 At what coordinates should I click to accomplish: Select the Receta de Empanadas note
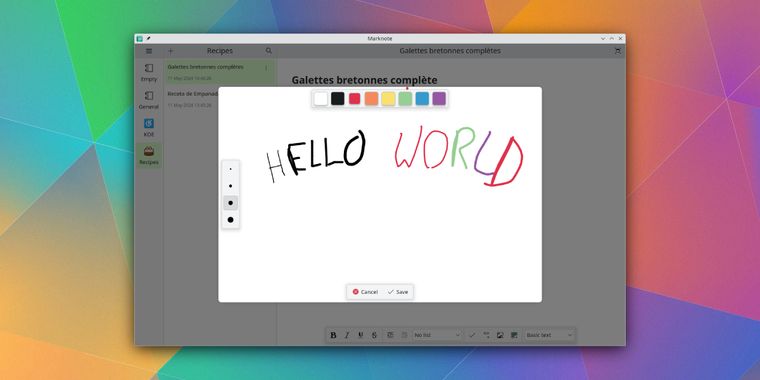192,99
